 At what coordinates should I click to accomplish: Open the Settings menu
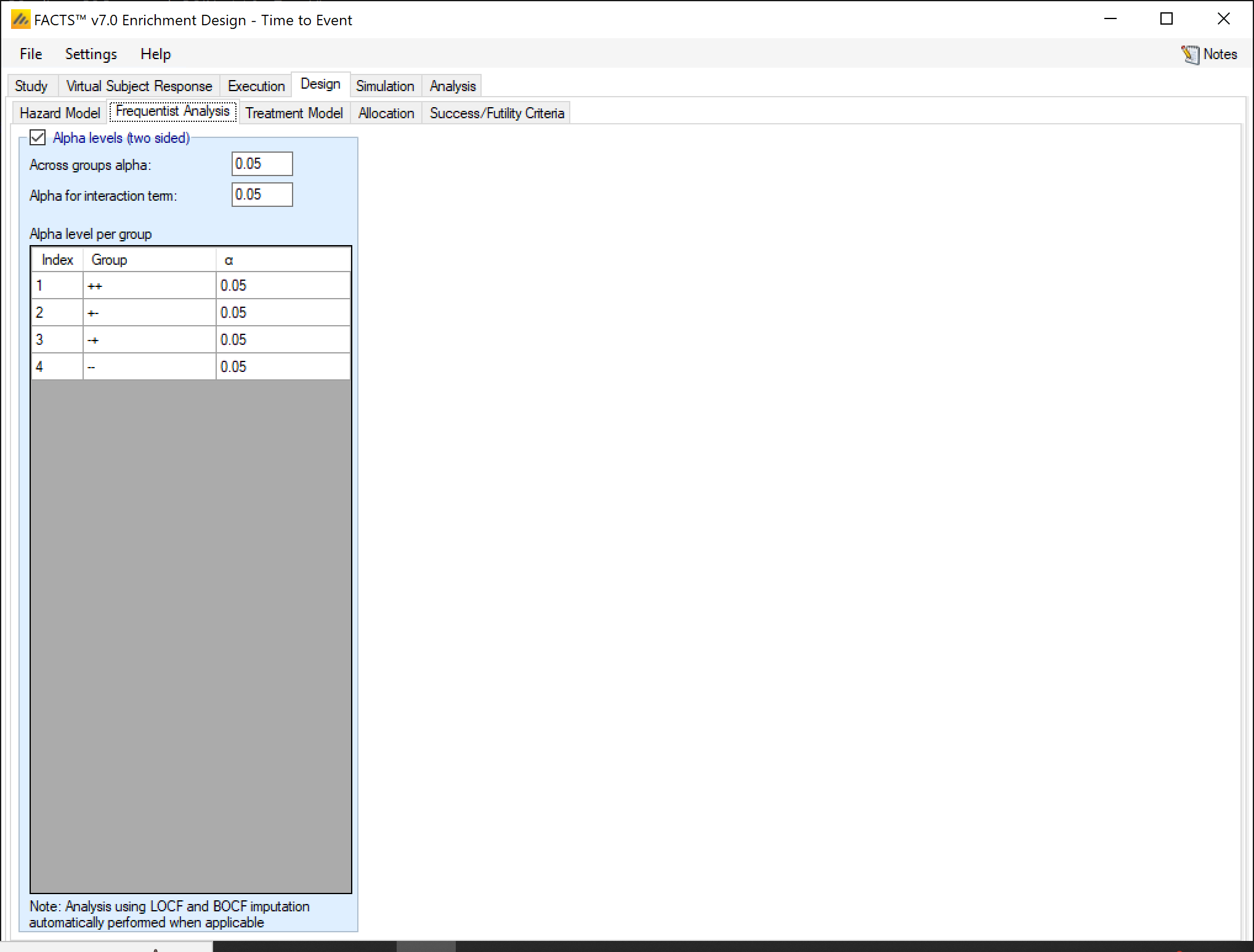click(91, 54)
